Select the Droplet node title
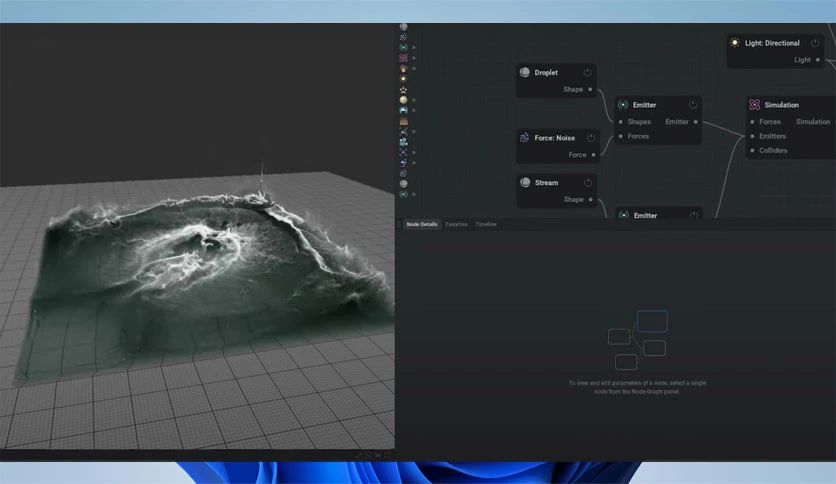Screen dimensions: 836x484 (546, 72)
